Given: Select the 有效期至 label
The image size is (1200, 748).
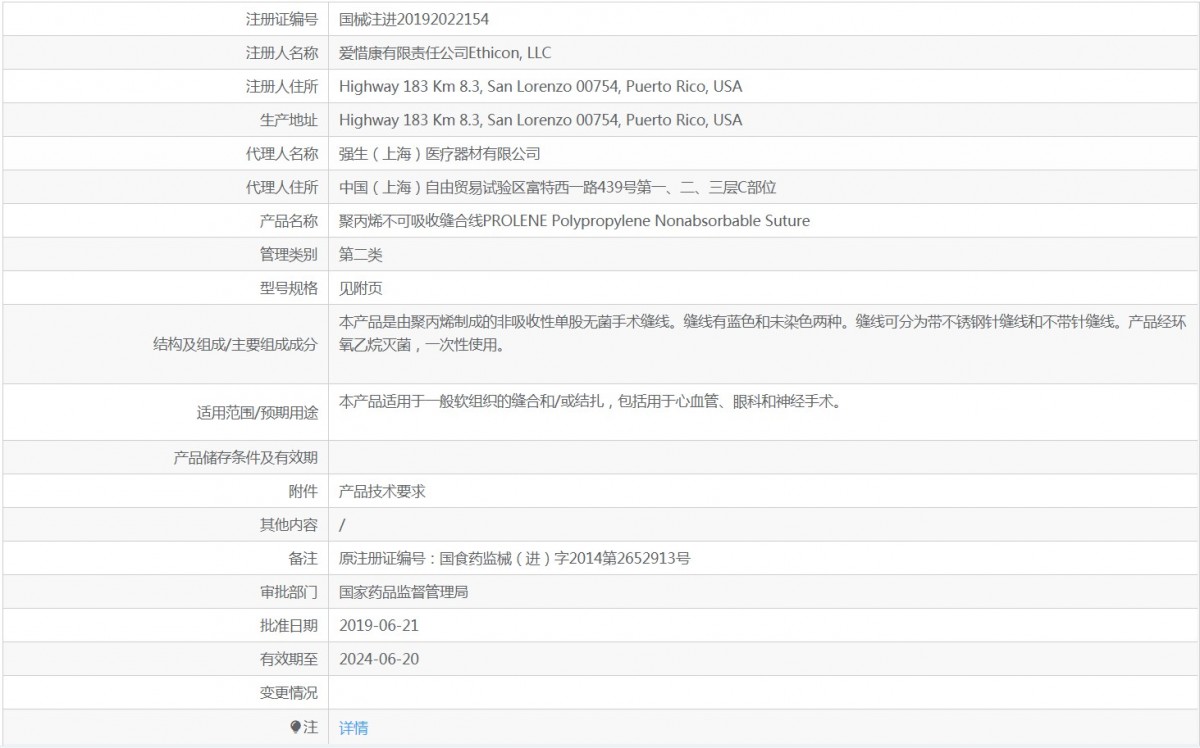Looking at the screenshot, I should (x=289, y=660).
